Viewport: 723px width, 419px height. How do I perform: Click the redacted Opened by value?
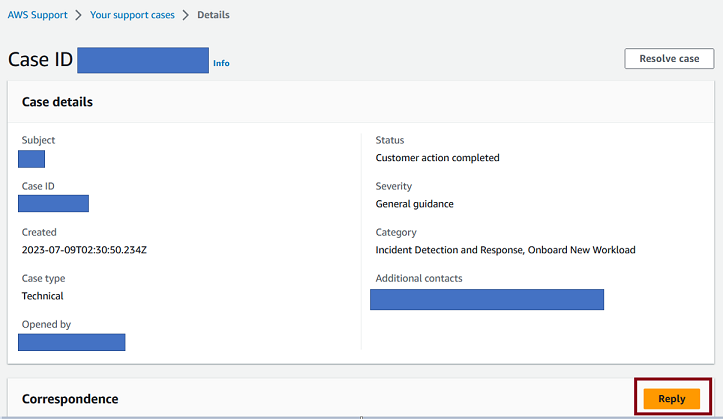tap(71, 342)
